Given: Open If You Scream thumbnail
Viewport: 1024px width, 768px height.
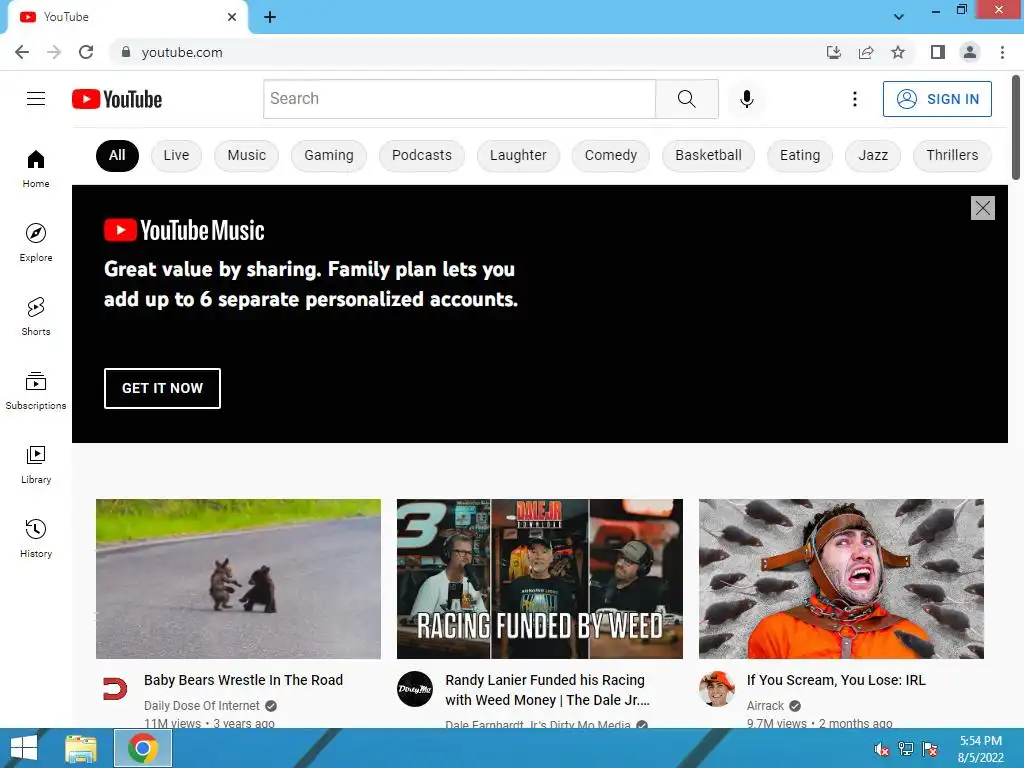Looking at the screenshot, I should click(841, 579).
